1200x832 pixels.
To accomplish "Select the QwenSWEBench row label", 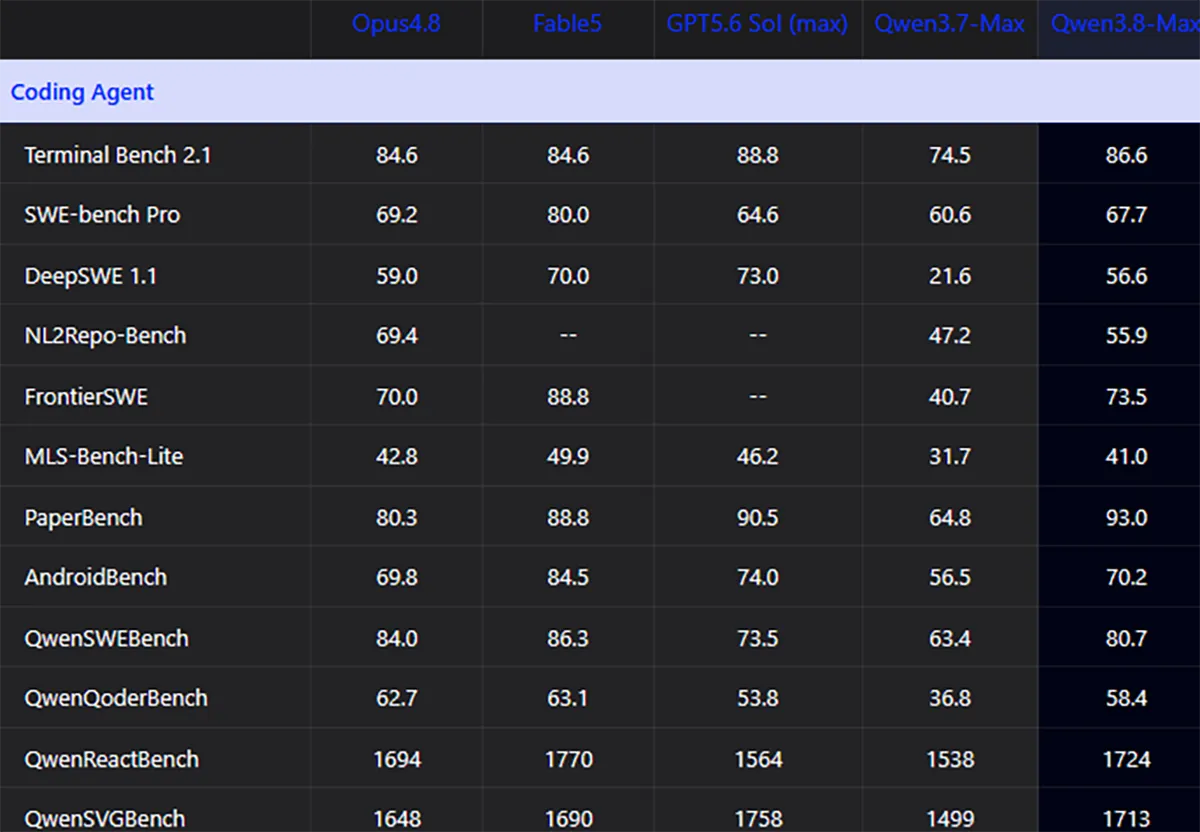I will (106, 638).
